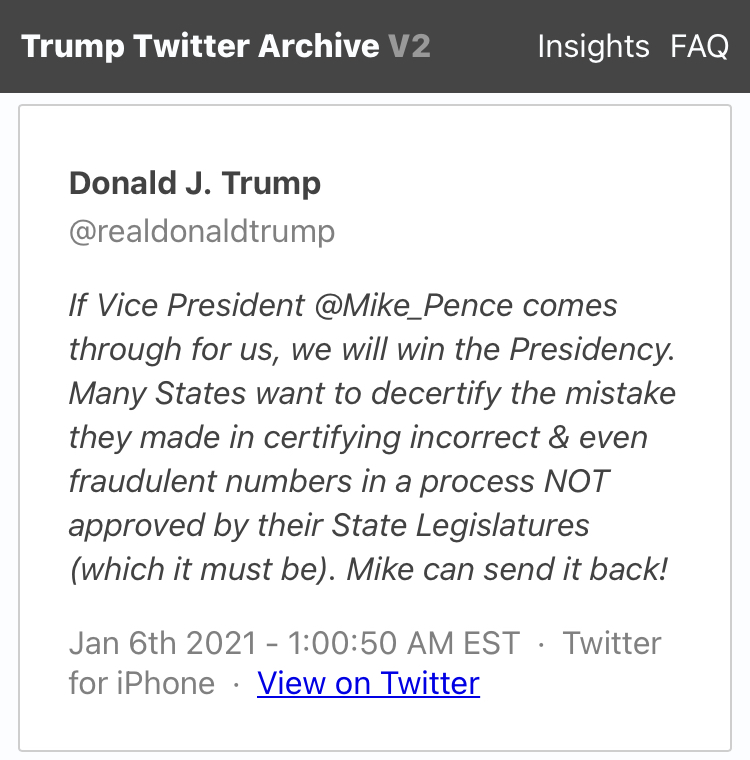Click the V2 version label
Screen dimensions: 750x760
[410, 47]
